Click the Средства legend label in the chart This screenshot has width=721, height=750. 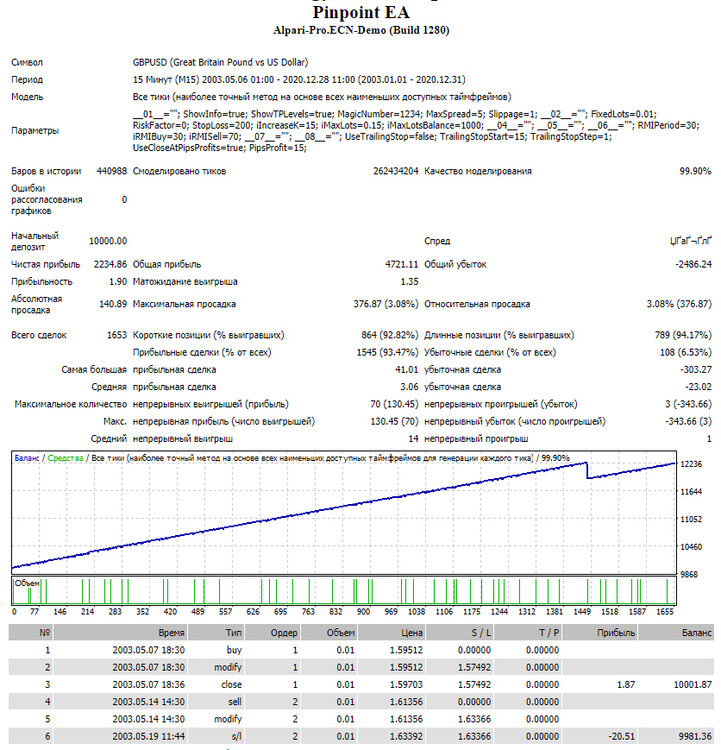(65, 458)
